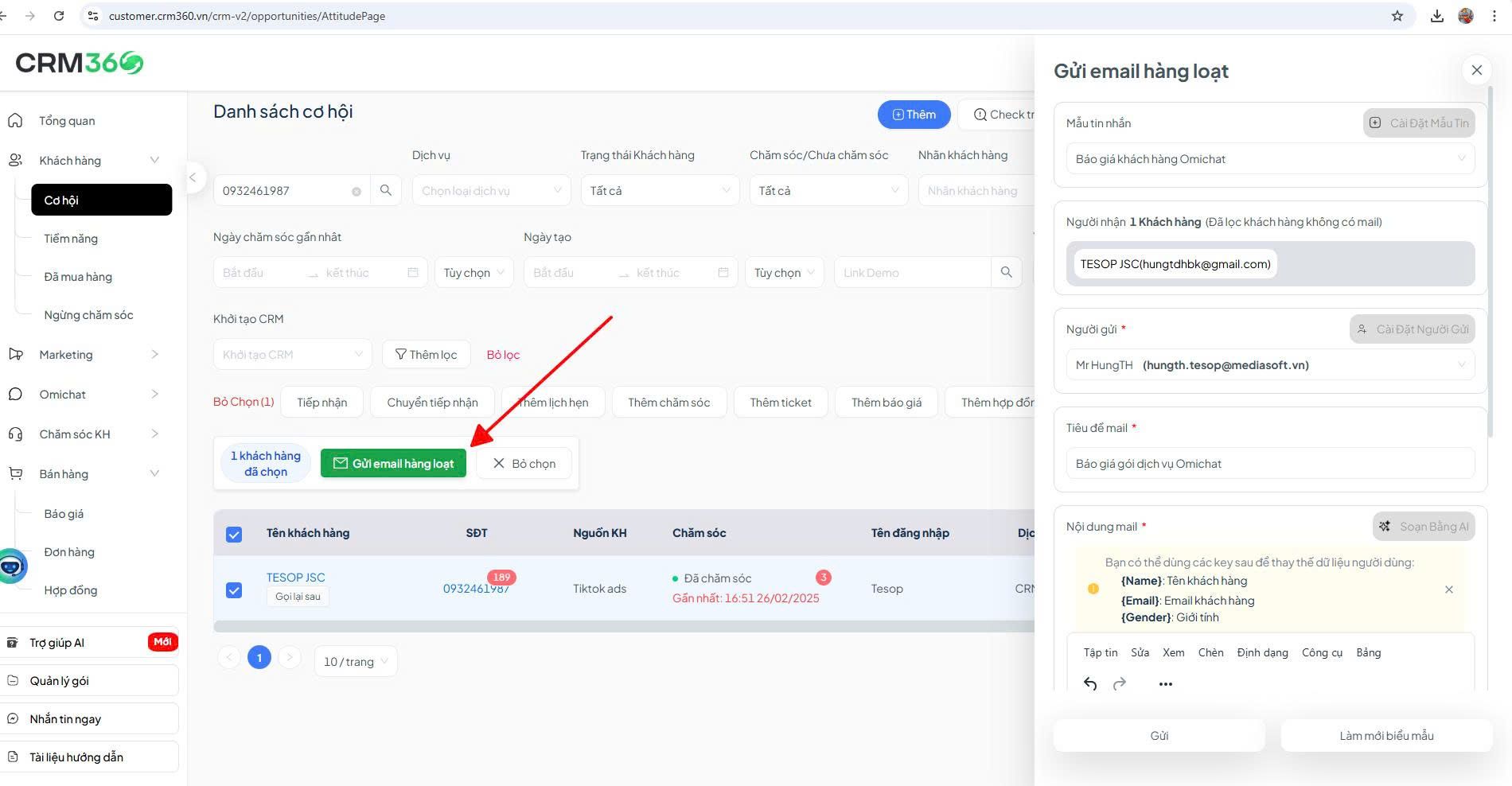
Task: Click the Tiêu đề mail subject field
Action: 1269,464
